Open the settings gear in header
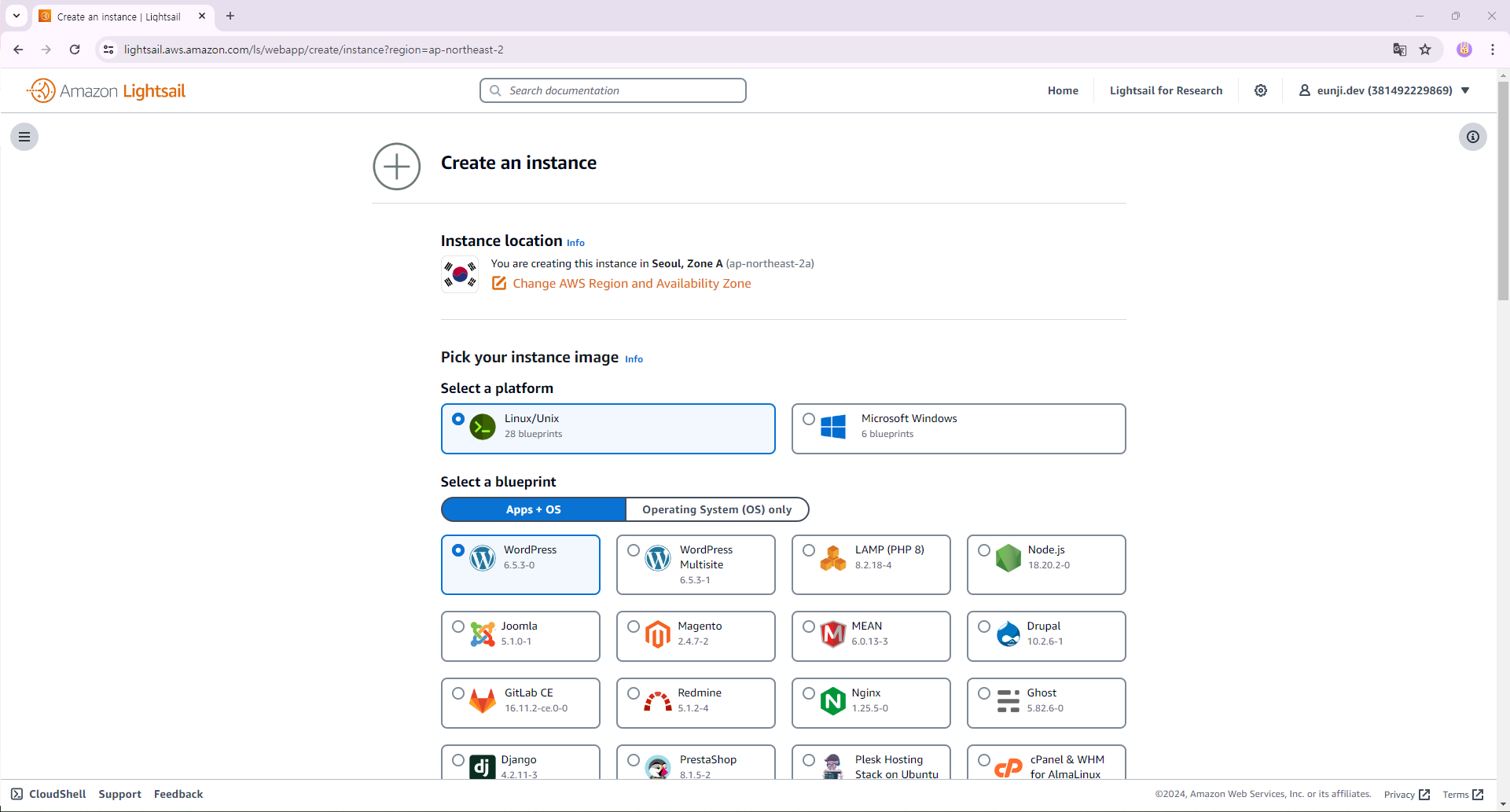Image resolution: width=1510 pixels, height=812 pixels. pos(1261,90)
